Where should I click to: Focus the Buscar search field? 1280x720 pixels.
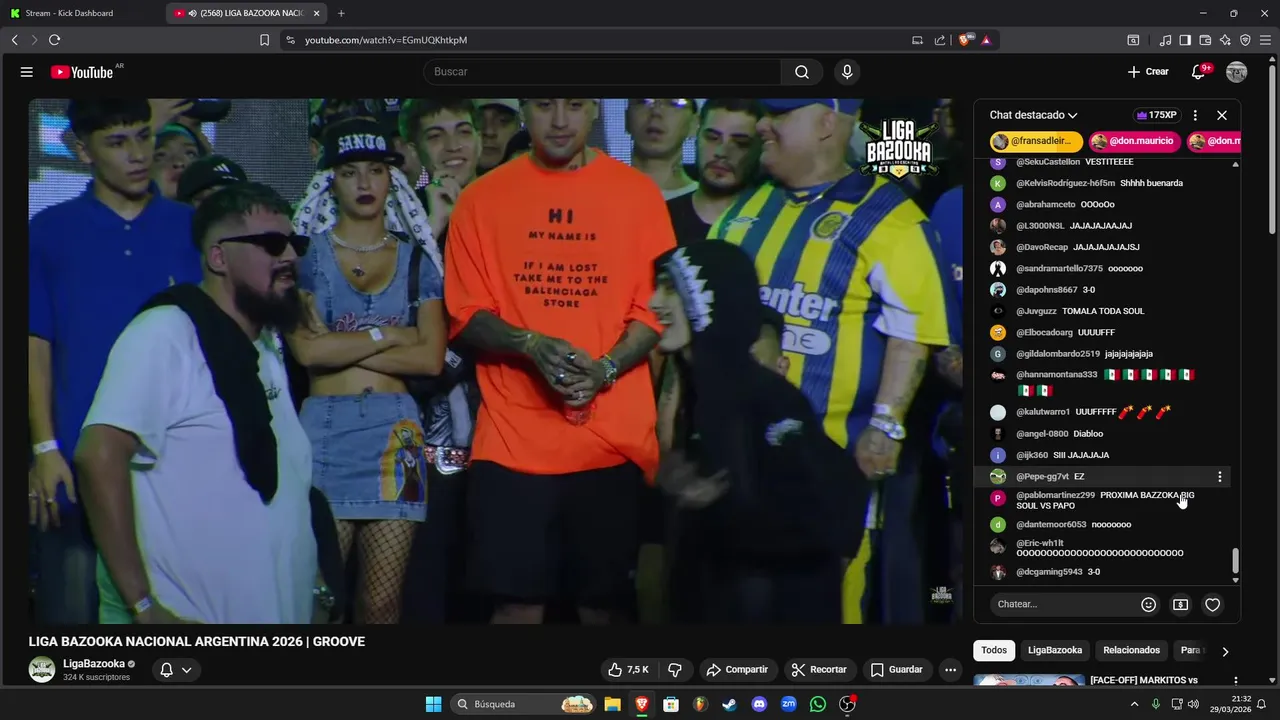pos(602,72)
